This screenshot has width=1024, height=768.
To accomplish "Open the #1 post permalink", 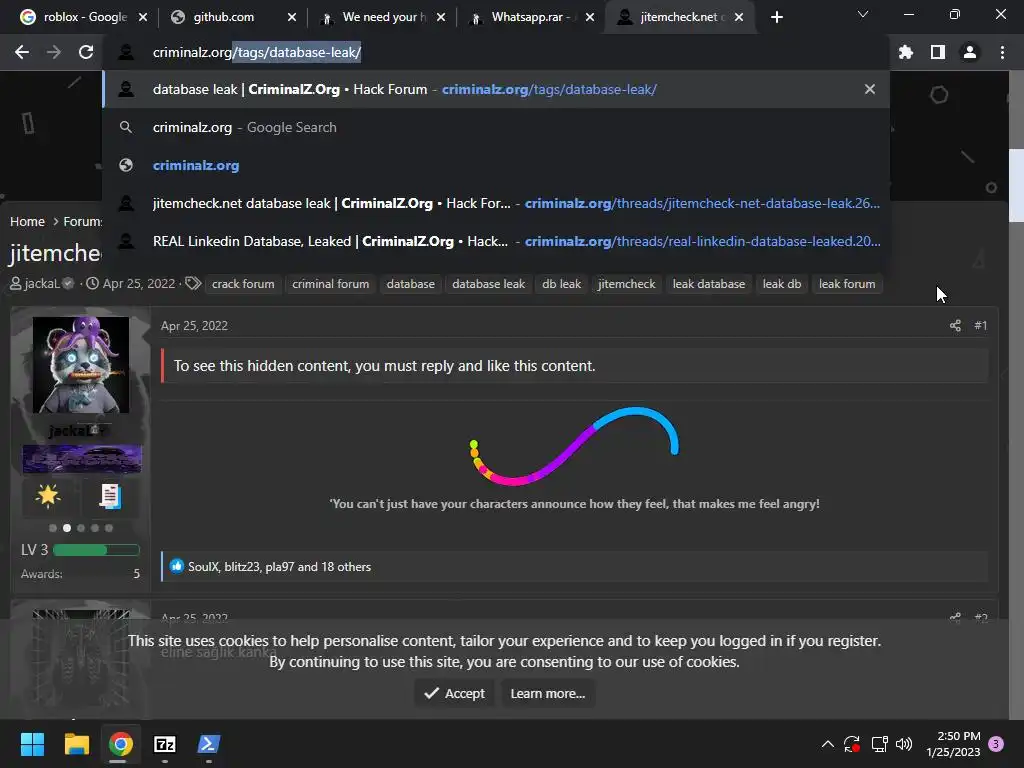I will 981,325.
